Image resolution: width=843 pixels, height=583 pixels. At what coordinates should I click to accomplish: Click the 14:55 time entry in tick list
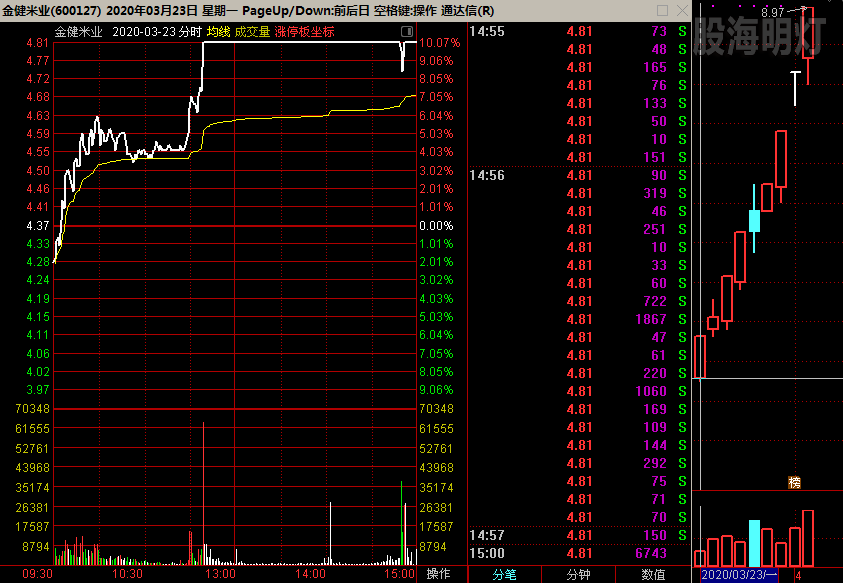pos(487,31)
